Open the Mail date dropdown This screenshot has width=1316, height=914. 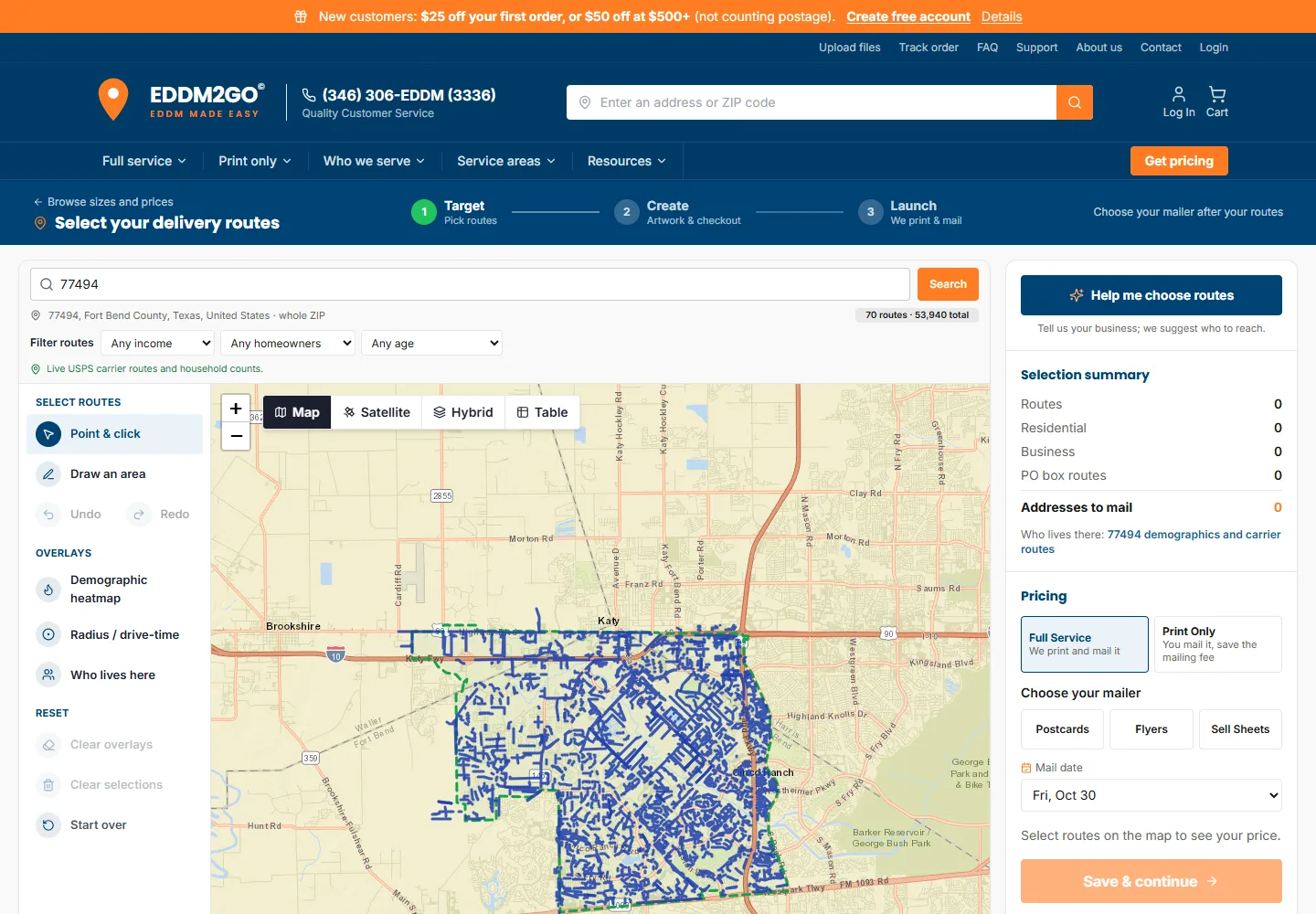pos(1151,795)
